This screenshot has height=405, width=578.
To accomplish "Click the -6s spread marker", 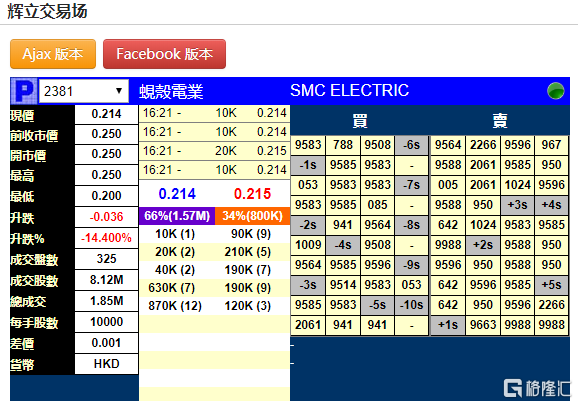I will 411,145.
